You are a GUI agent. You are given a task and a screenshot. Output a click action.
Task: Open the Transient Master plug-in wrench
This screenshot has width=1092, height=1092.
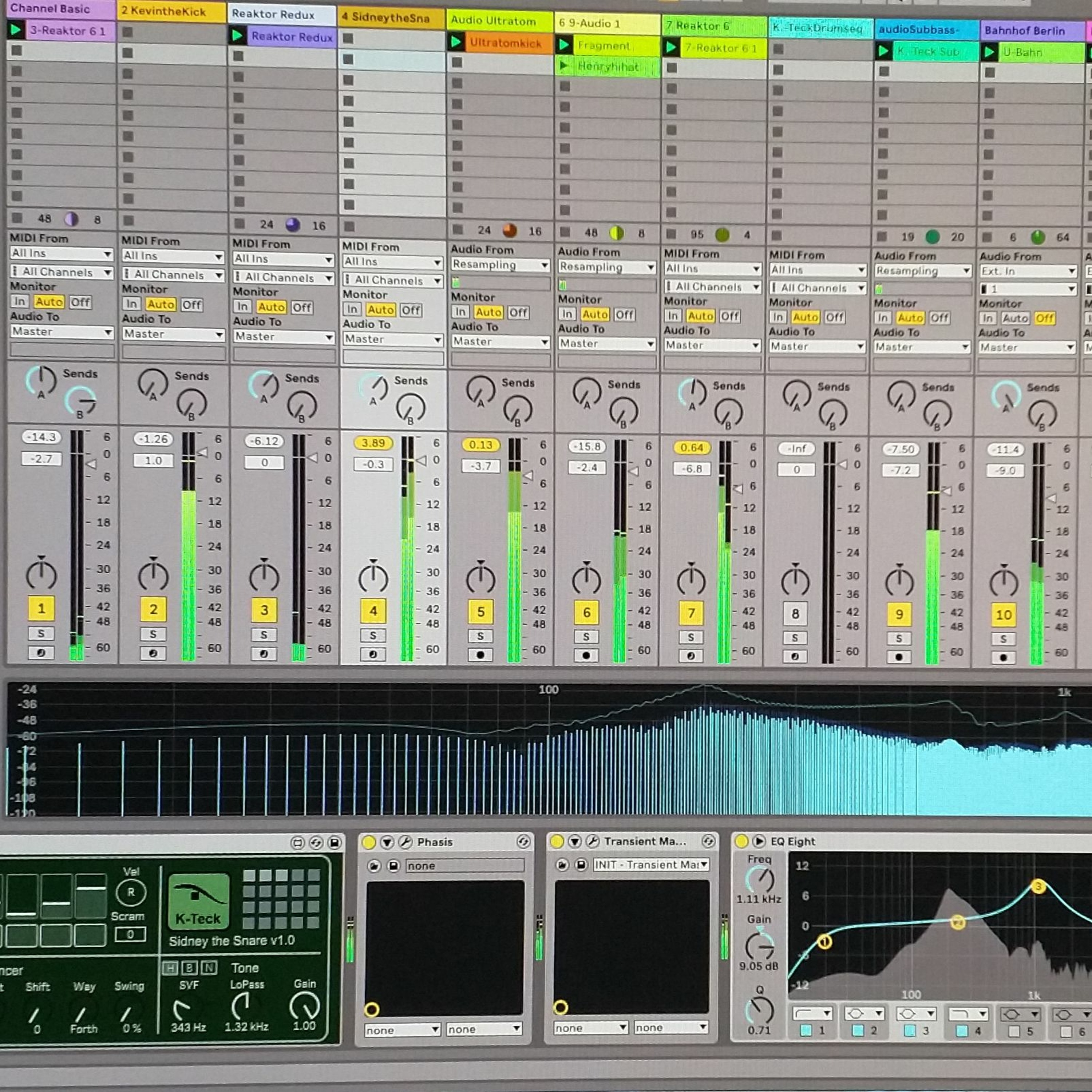(592, 842)
